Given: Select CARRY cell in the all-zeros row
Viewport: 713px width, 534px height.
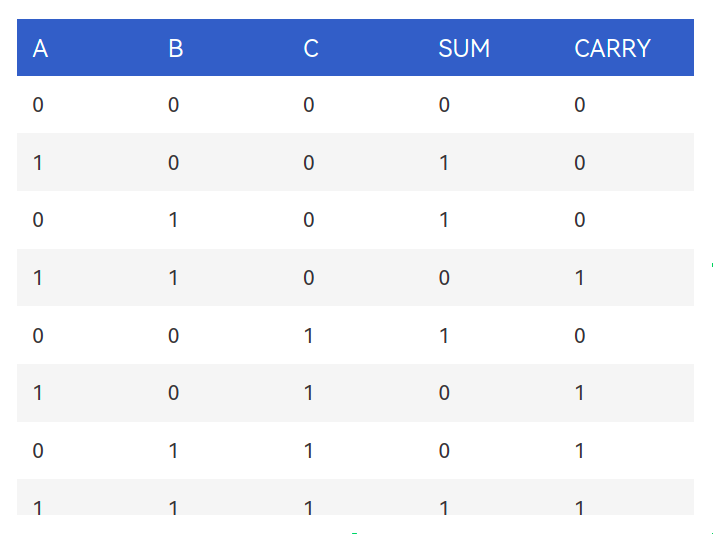Looking at the screenshot, I should point(579,105).
